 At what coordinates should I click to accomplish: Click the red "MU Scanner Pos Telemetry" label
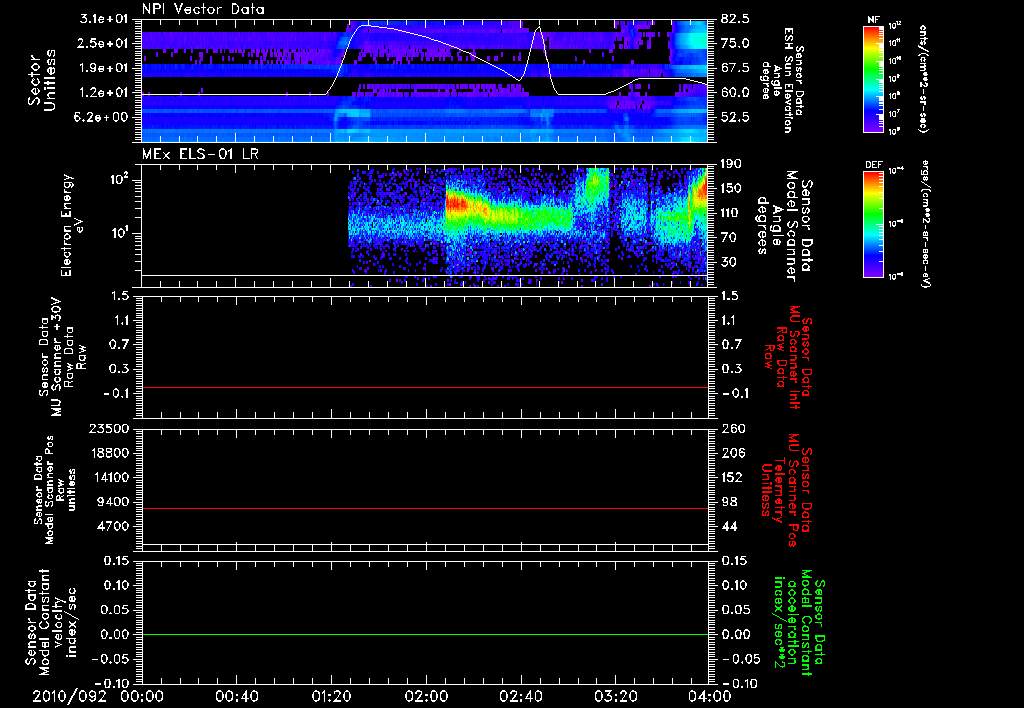(788, 490)
